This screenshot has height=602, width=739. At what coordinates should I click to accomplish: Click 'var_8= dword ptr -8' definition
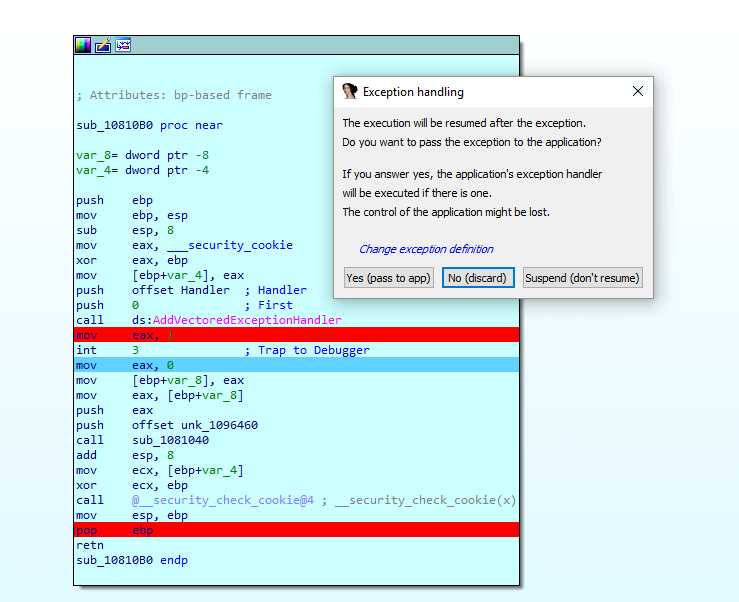142,155
